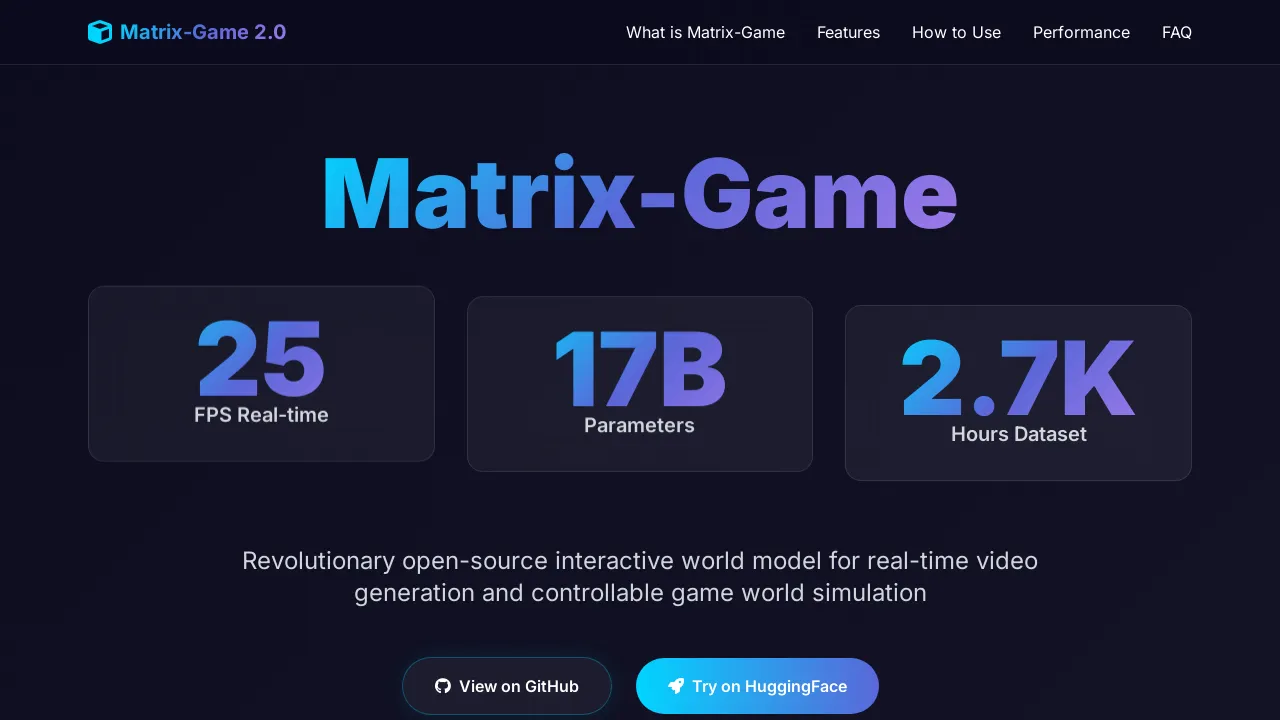This screenshot has width=1280, height=720.
Task: Click the large Matrix-Game headline
Action: (x=639, y=195)
